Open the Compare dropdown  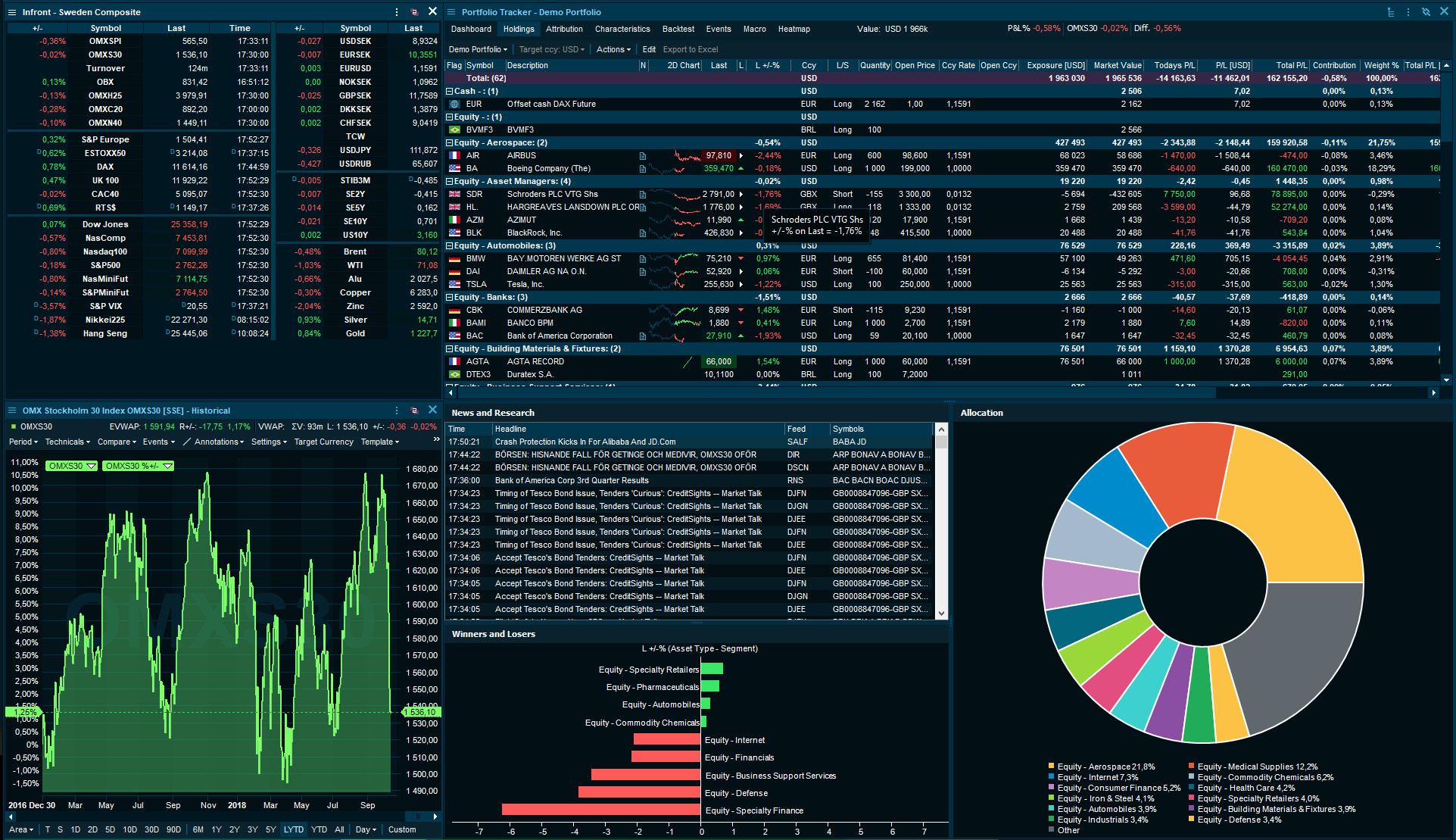coord(117,442)
